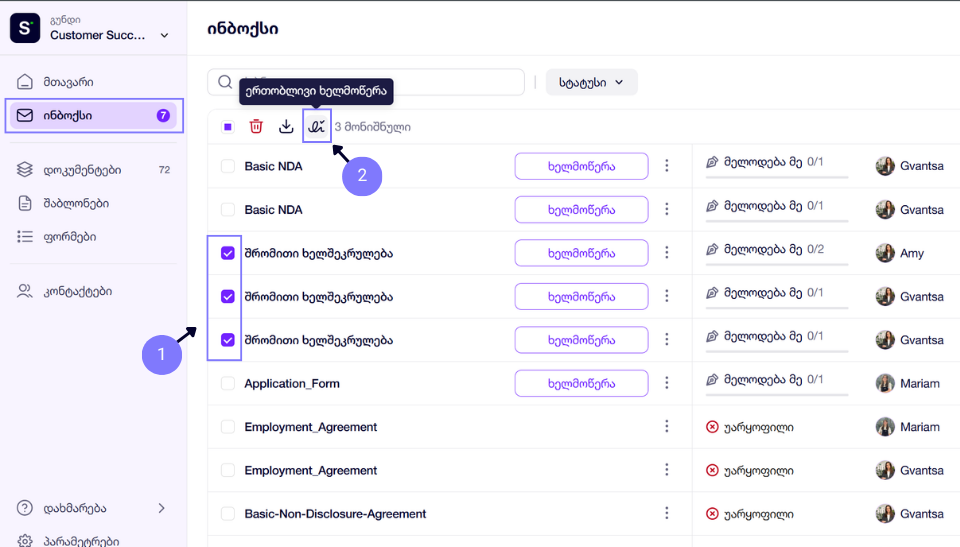
Task: Click the download icon in toolbar
Action: pos(286,127)
